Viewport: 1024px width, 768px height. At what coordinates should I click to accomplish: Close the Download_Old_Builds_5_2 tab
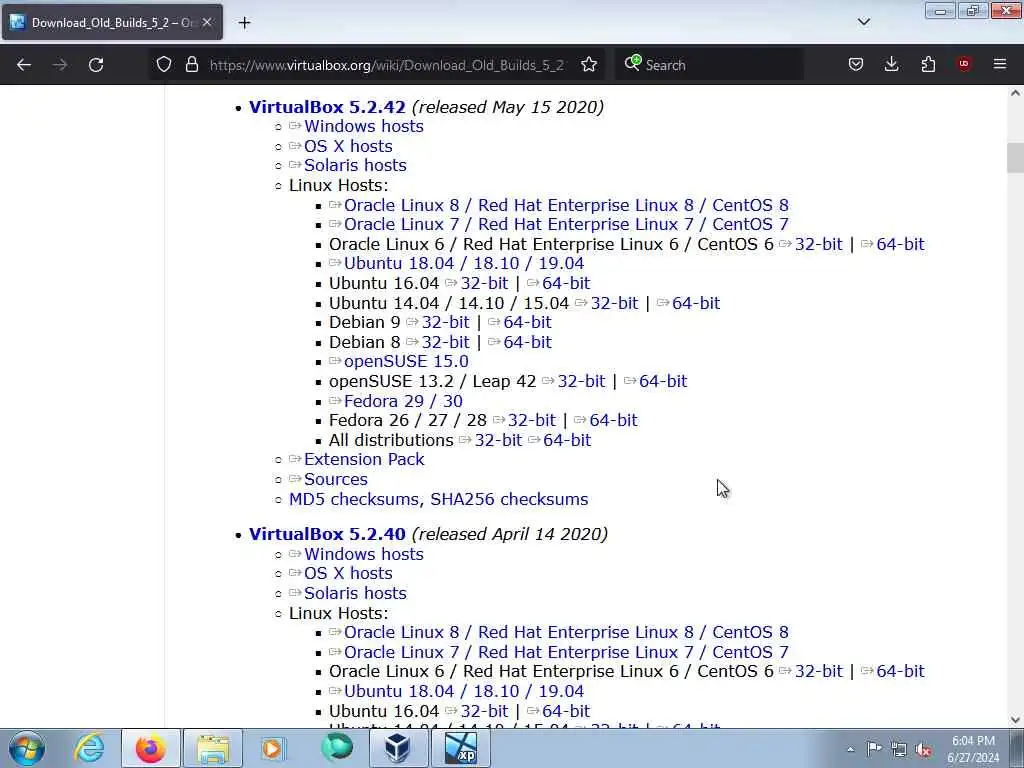(207, 22)
